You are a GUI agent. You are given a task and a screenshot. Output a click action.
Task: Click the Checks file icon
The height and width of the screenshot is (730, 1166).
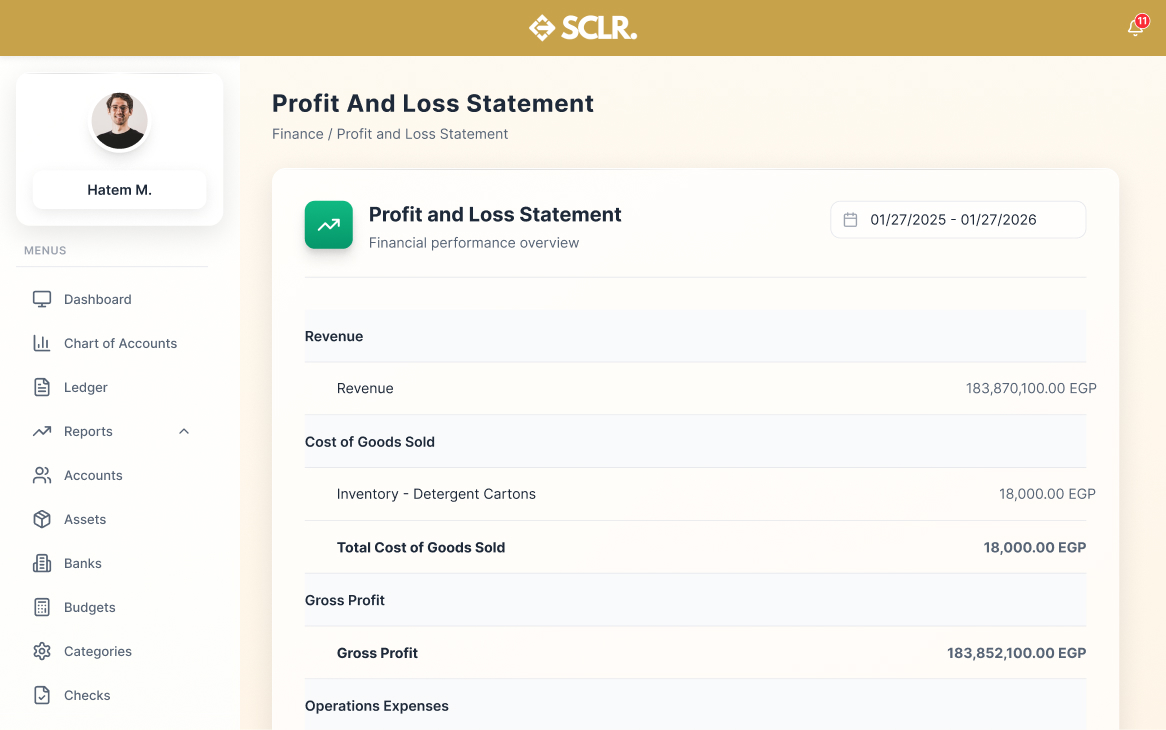42,695
